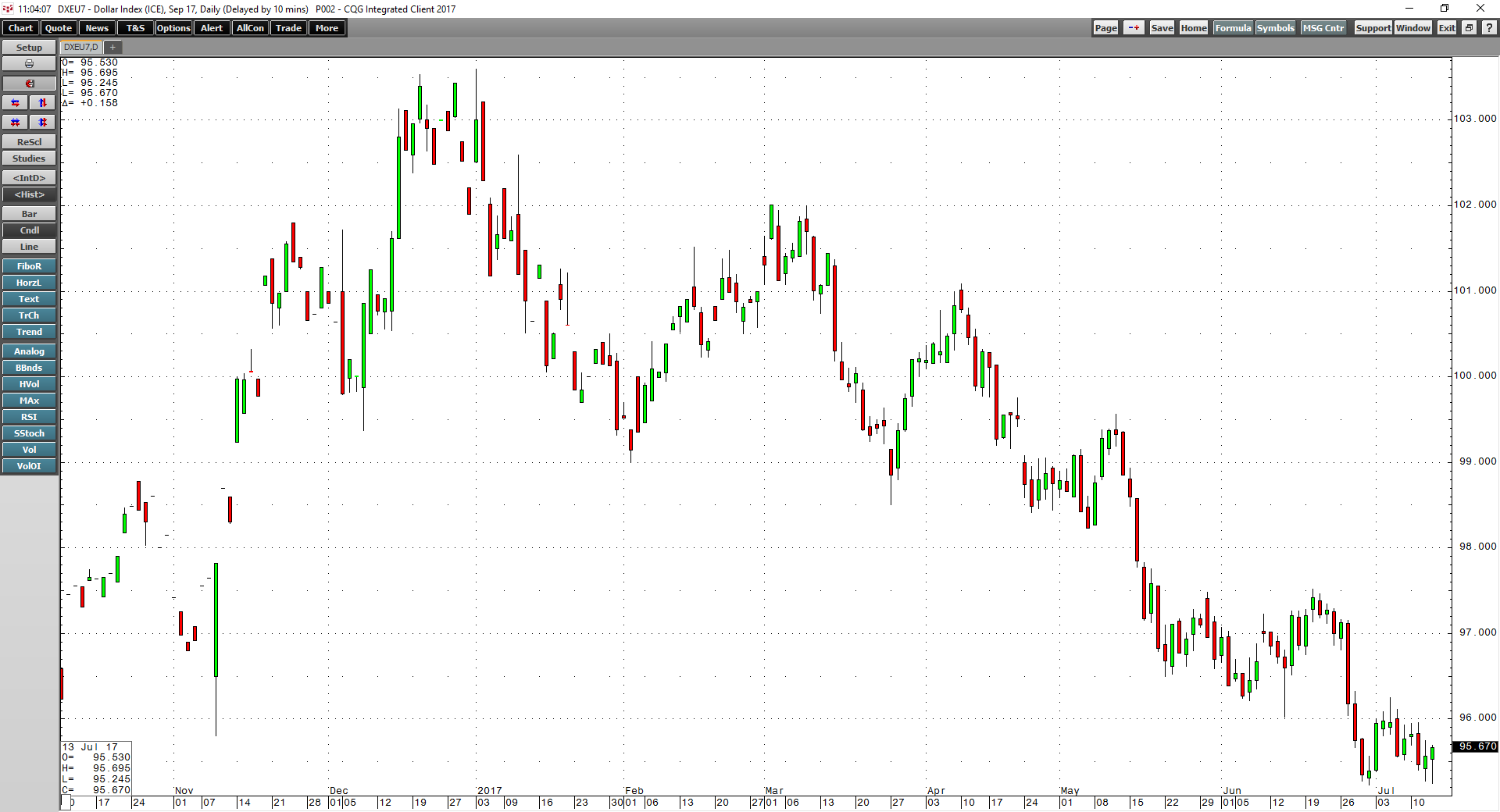Click the red magnet icon button
This screenshot has width=1500, height=812.
(x=29, y=84)
